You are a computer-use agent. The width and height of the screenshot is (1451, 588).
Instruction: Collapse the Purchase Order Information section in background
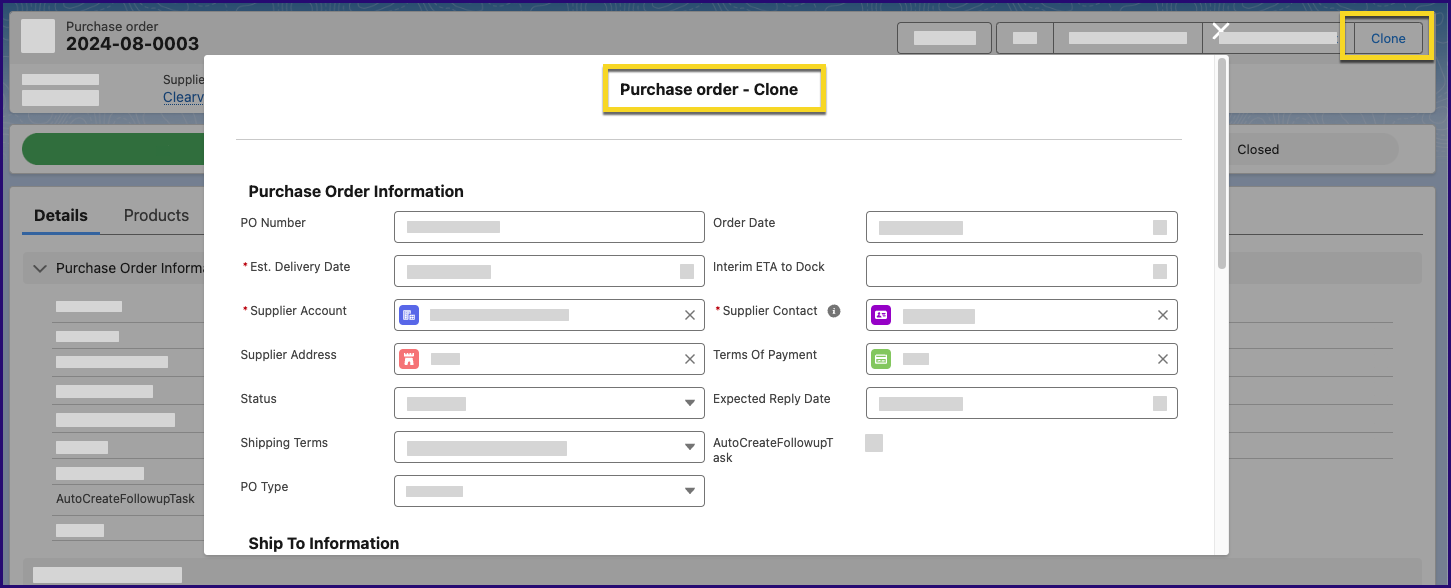click(40, 268)
